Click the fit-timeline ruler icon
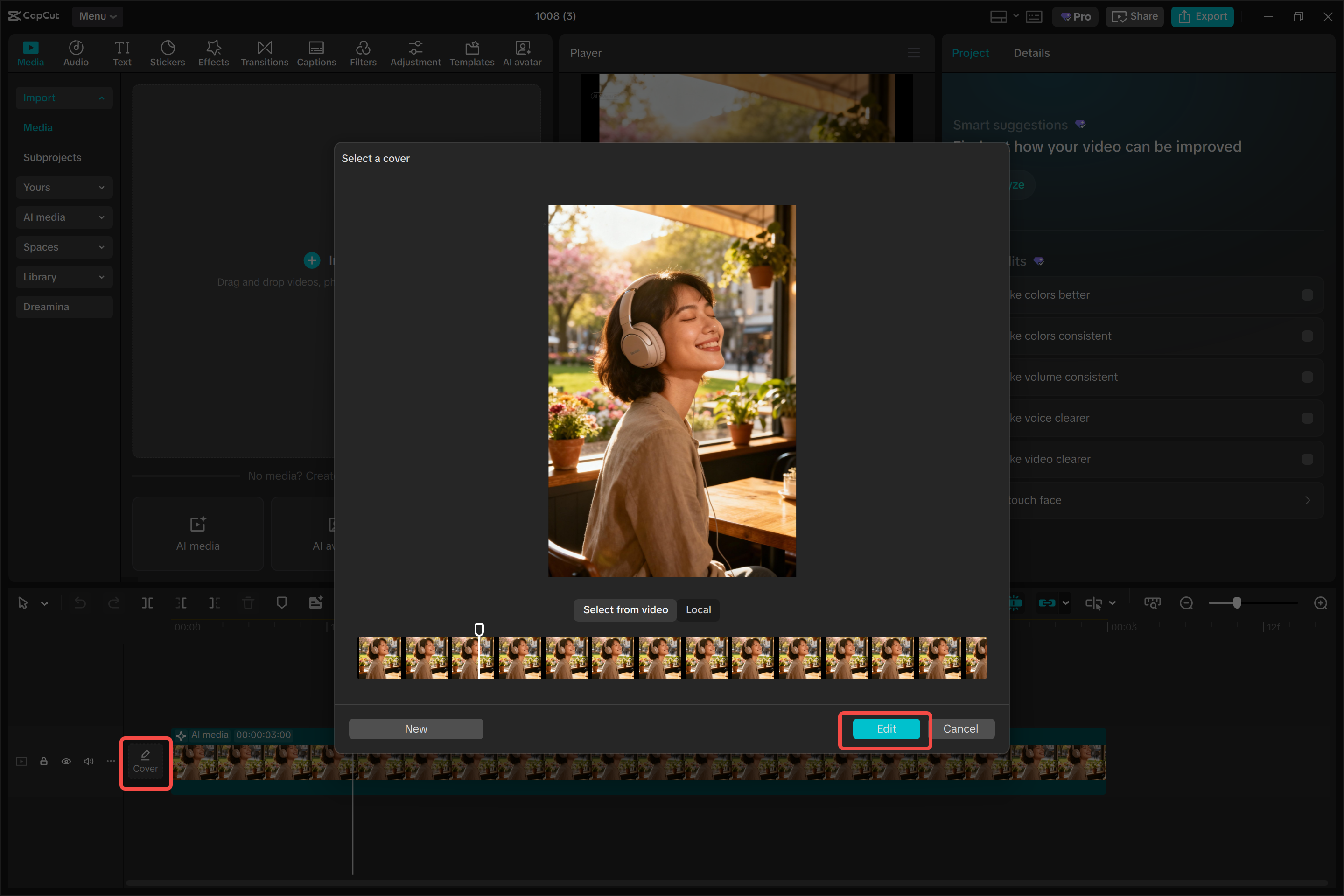 (1153, 603)
